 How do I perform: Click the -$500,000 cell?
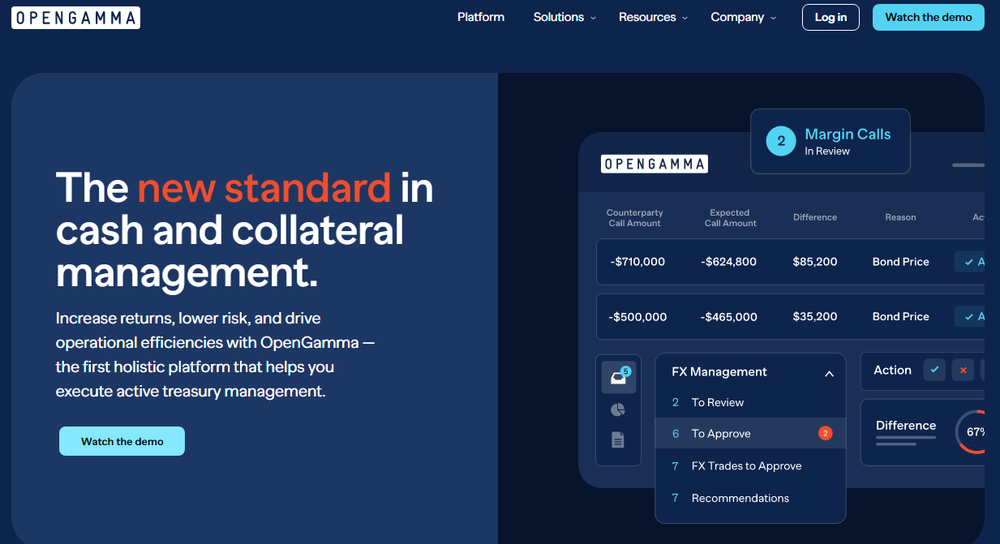click(637, 316)
